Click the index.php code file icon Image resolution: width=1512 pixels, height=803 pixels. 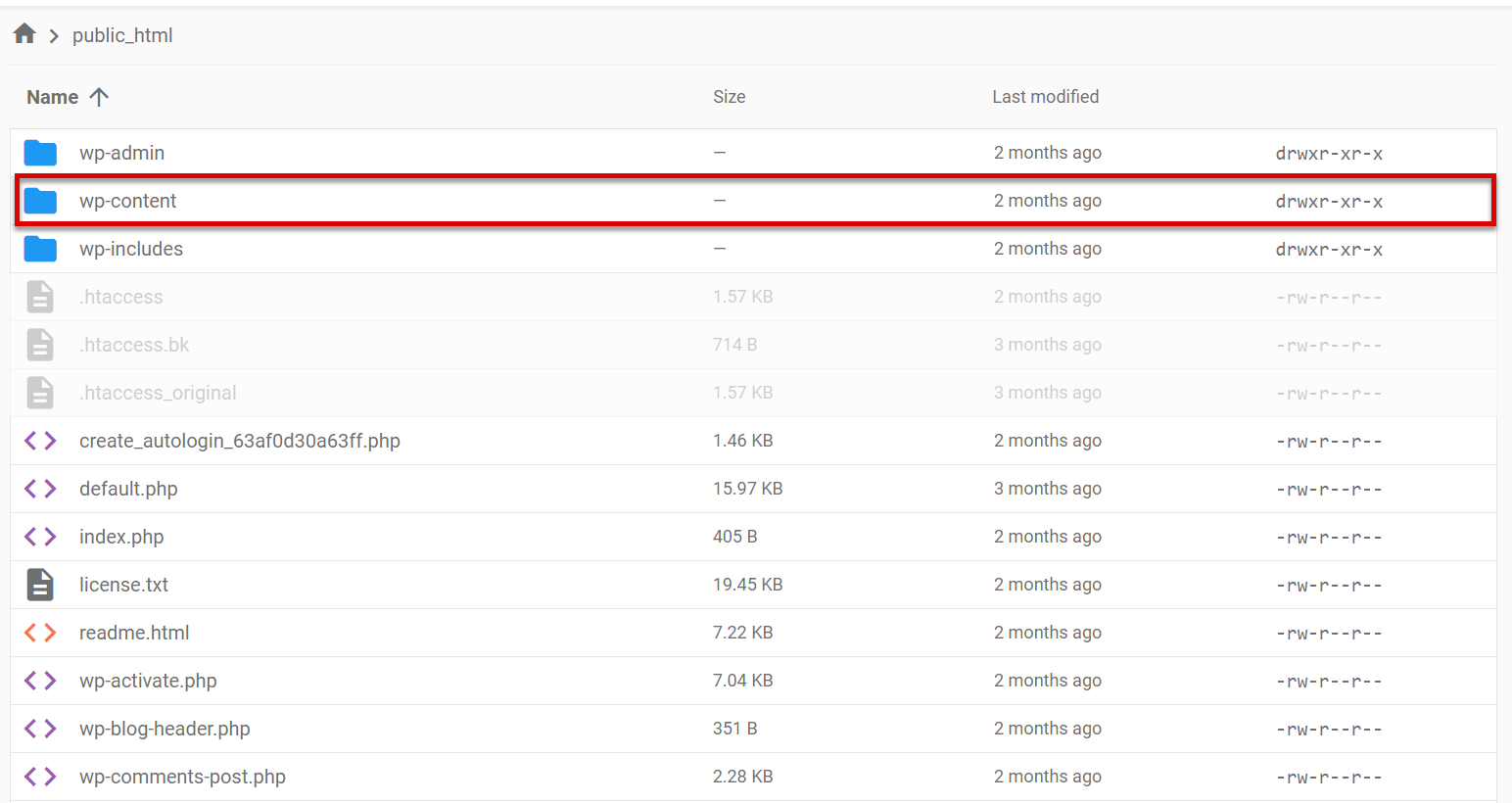coord(40,537)
